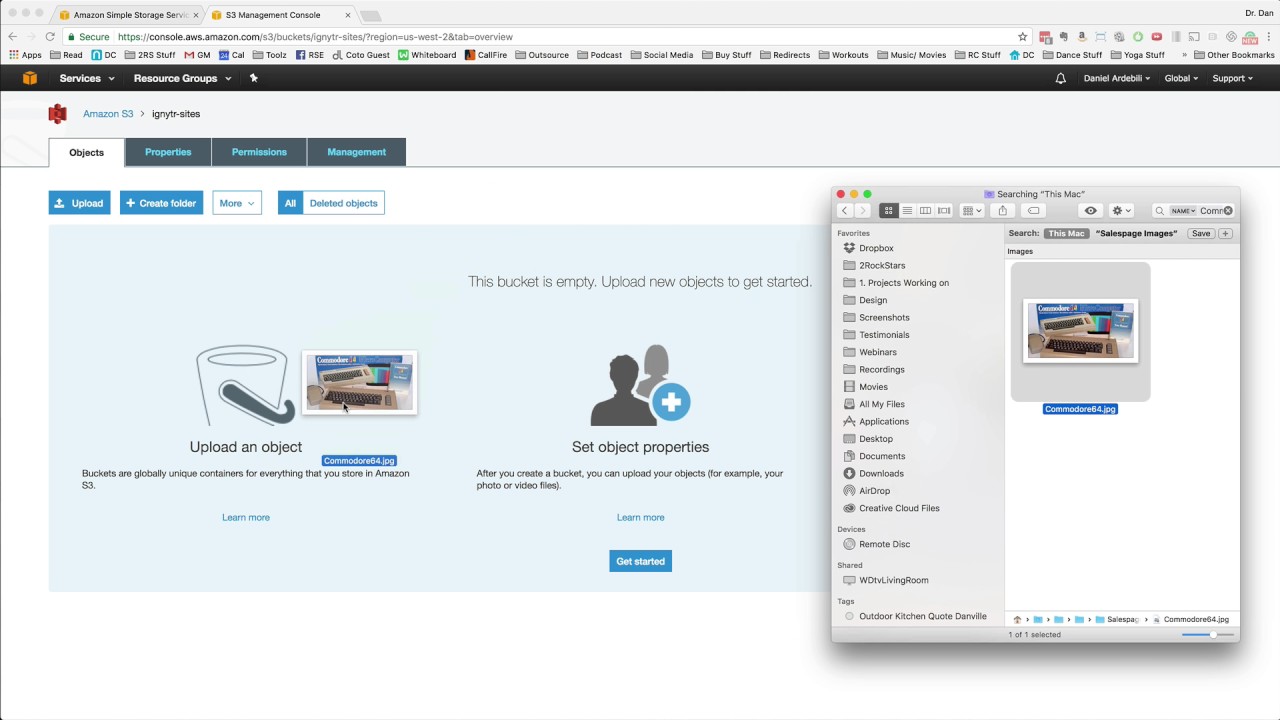The width and height of the screenshot is (1280, 720).
Task: Set search scope to This Mac
Action: point(1066,234)
